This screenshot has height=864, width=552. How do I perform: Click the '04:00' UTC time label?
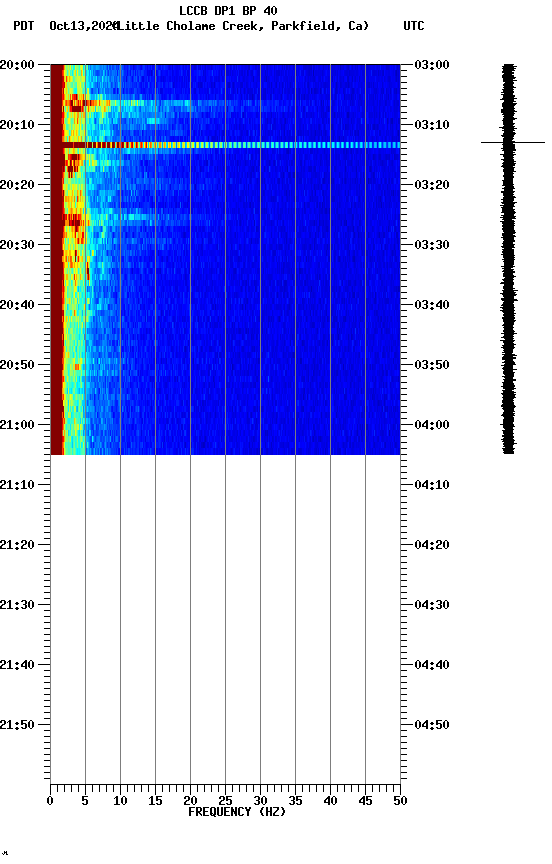(432, 425)
